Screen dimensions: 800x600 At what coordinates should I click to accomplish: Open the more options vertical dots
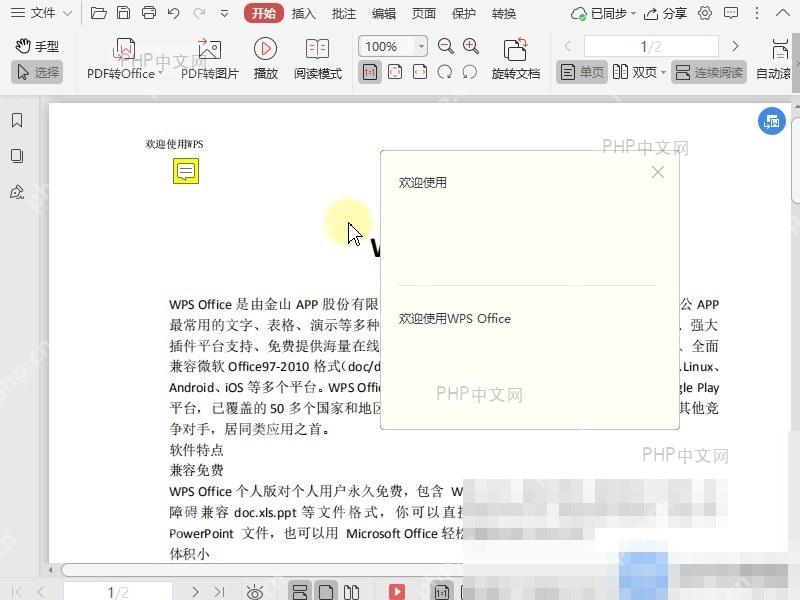click(x=757, y=13)
